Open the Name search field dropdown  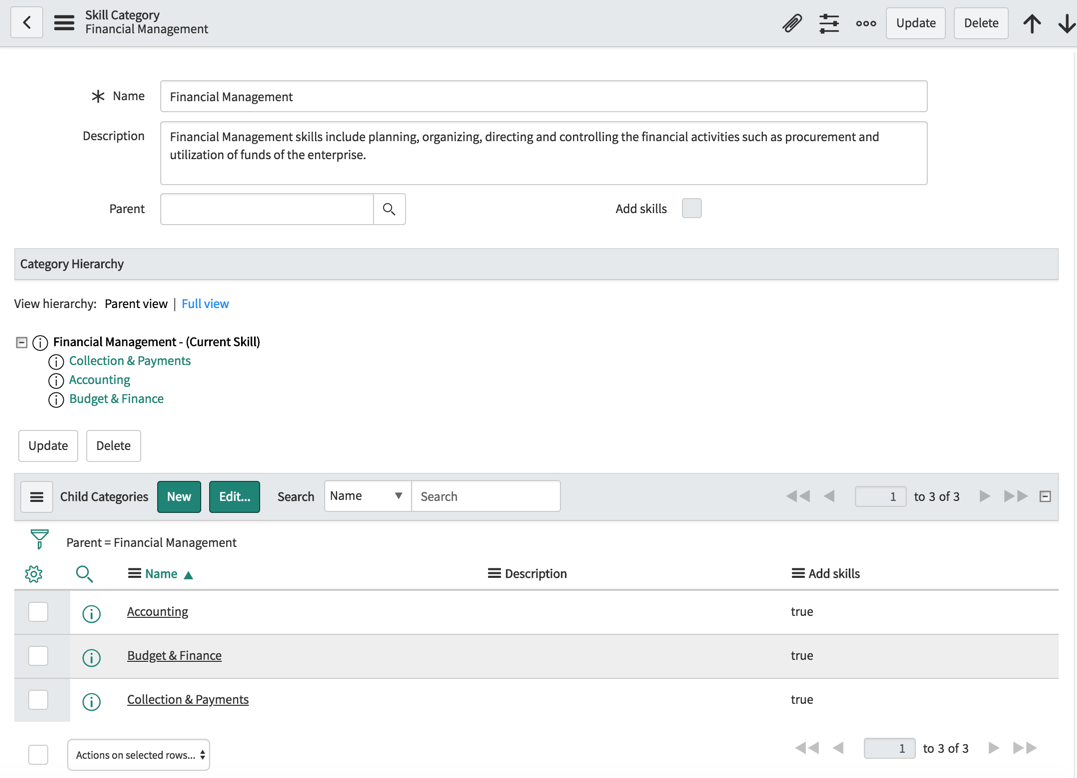[x=367, y=496]
